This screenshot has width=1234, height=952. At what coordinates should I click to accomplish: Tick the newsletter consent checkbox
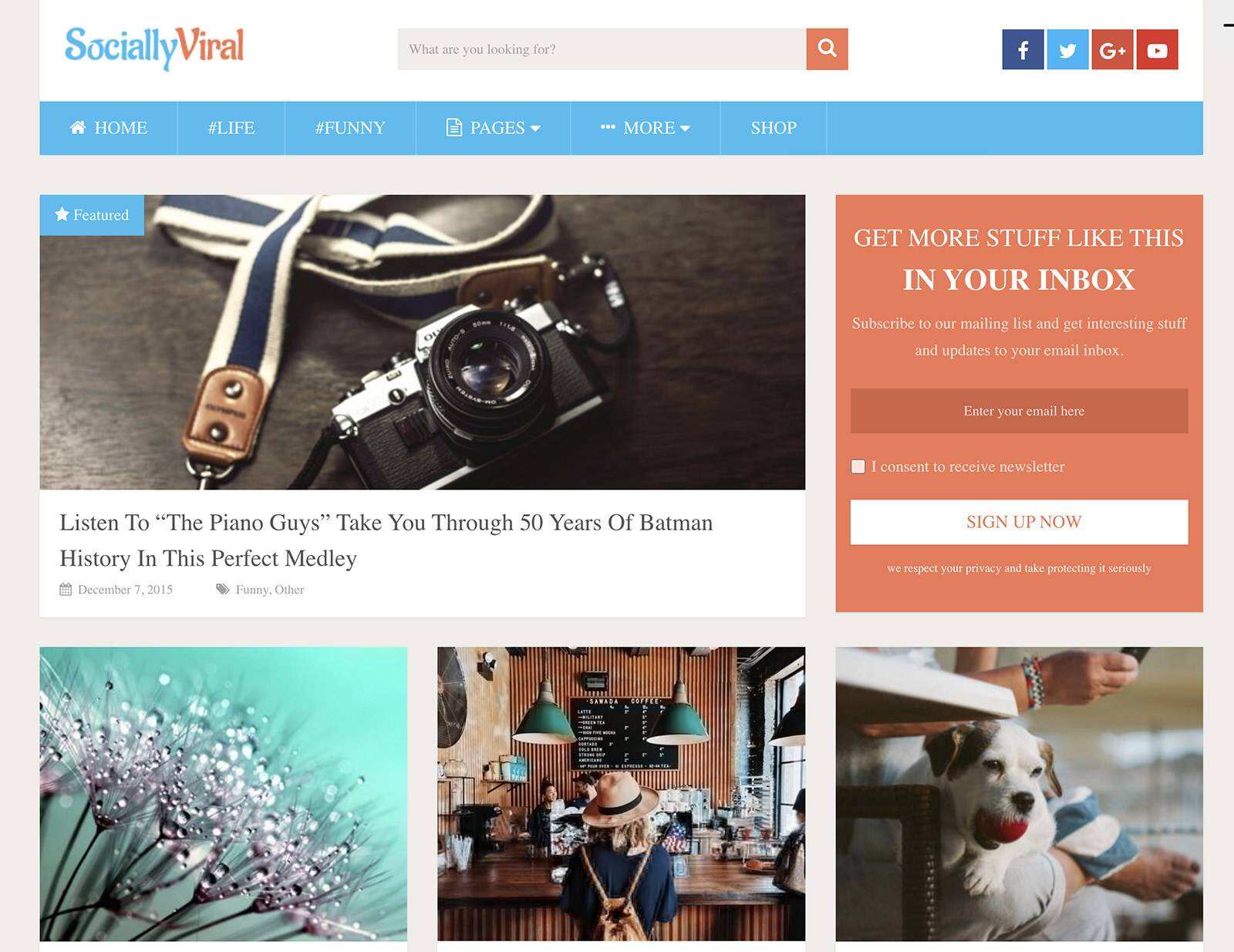(x=858, y=466)
